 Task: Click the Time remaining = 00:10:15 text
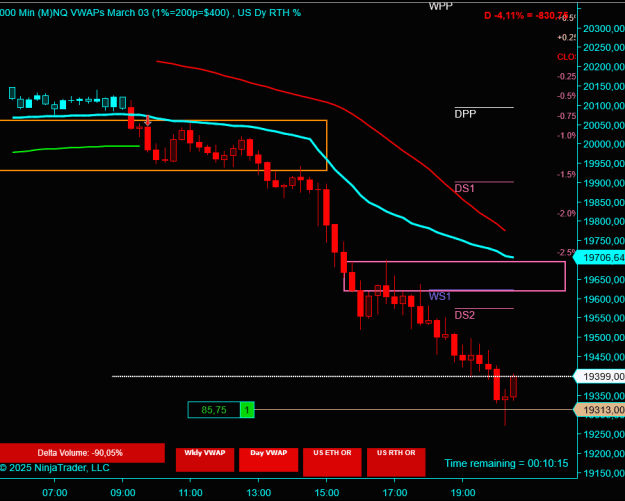[506, 464]
